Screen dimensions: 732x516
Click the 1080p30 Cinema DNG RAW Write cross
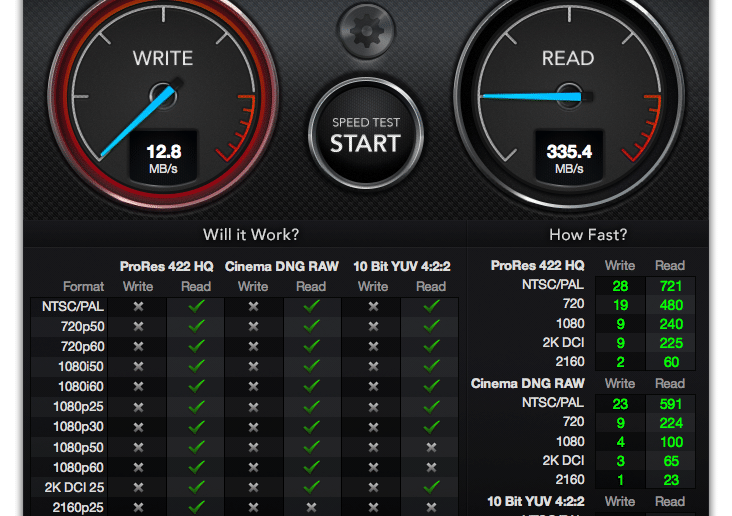click(253, 427)
